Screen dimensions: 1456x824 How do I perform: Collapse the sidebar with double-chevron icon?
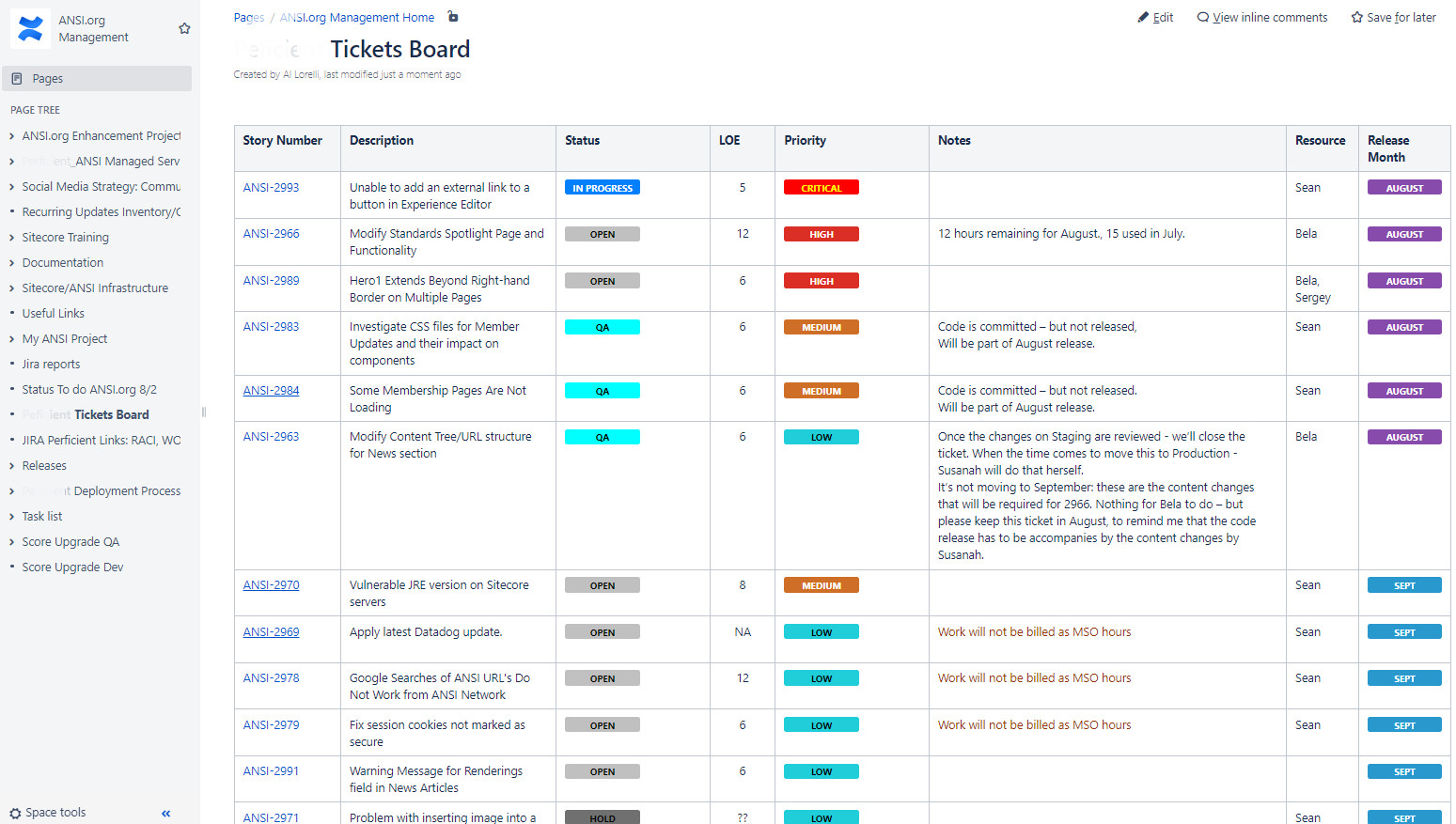coord(166,814)
